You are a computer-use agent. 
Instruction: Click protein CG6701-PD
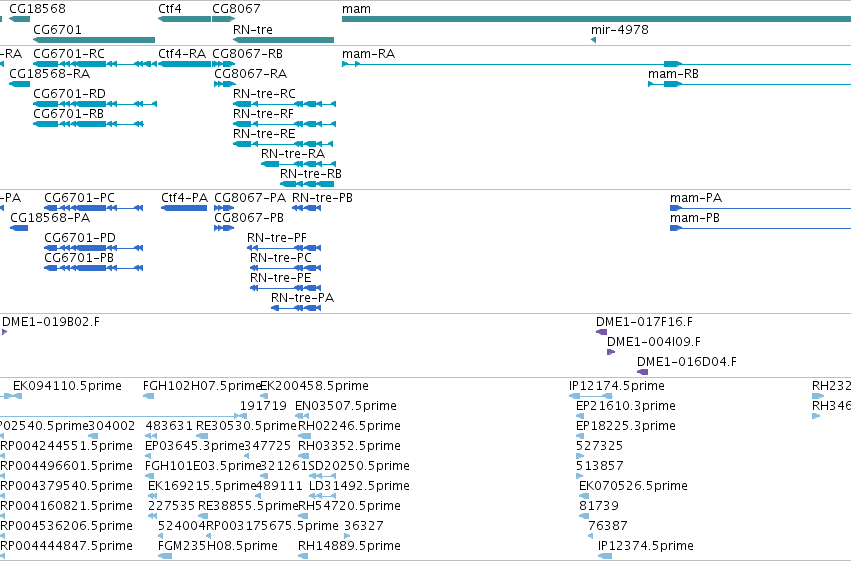point(93,248)
